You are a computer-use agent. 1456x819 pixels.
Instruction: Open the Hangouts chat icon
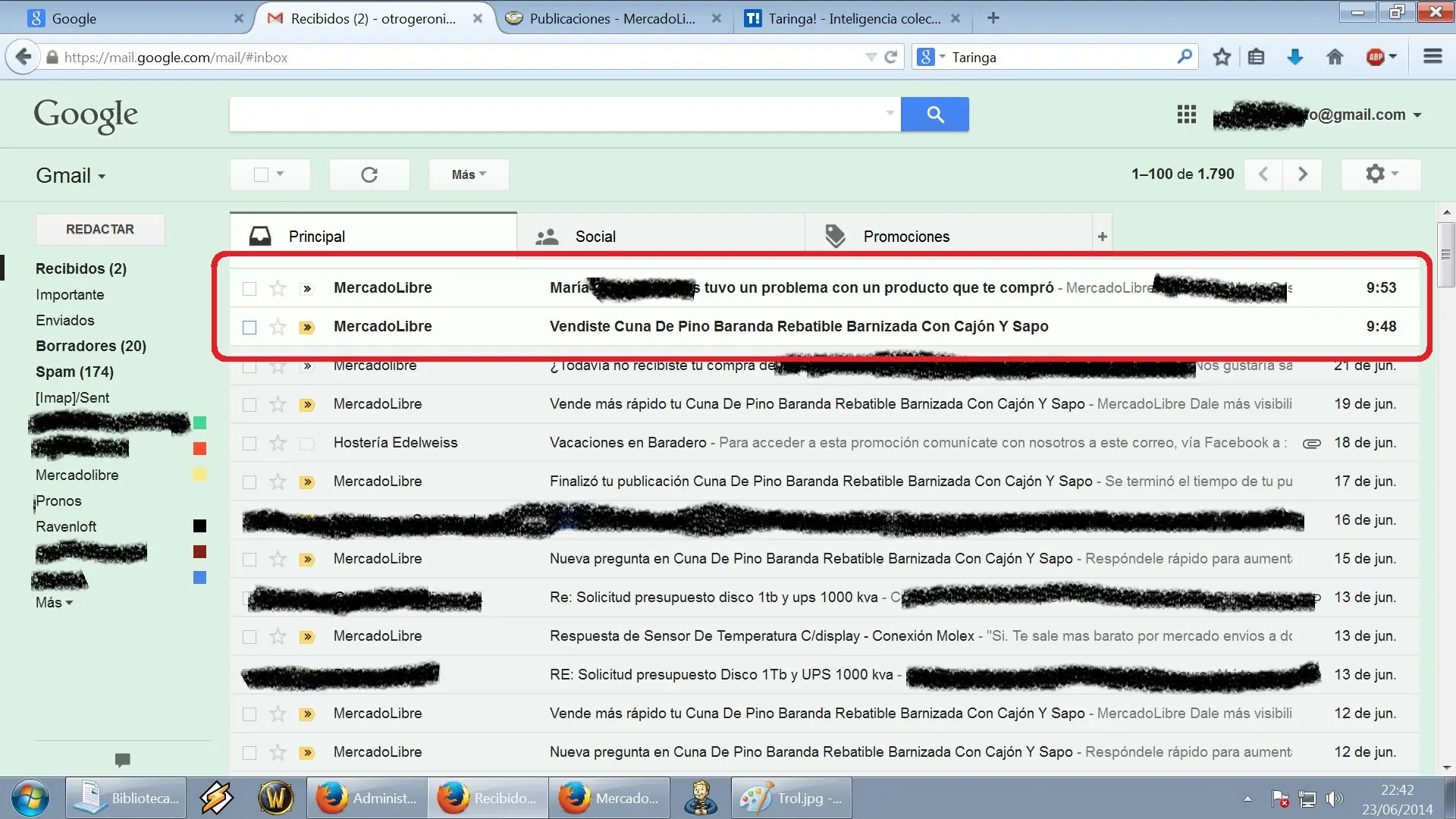(x=122, y=759)
